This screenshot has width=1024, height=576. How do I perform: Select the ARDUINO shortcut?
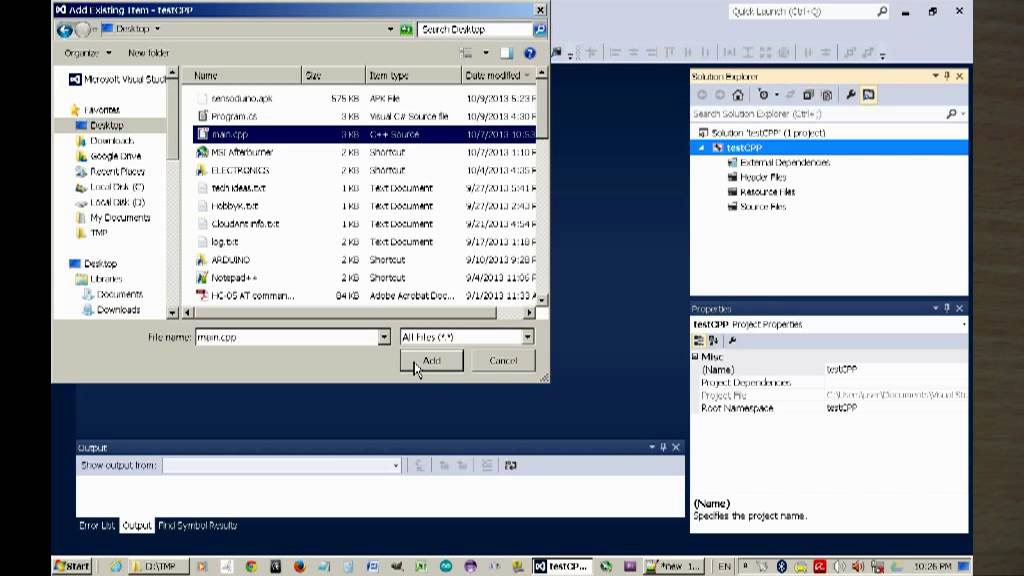coord(231,260)
